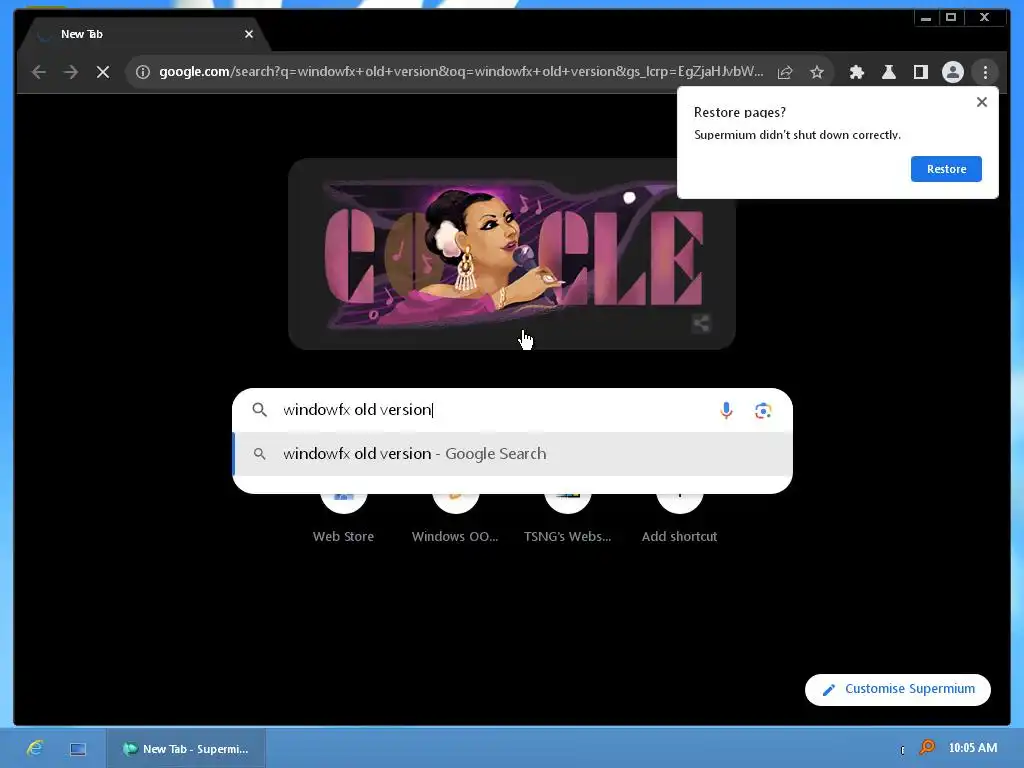Close the Restore pages popup
This screenshot has width=1024, height=768.
(x=982, y=102)
